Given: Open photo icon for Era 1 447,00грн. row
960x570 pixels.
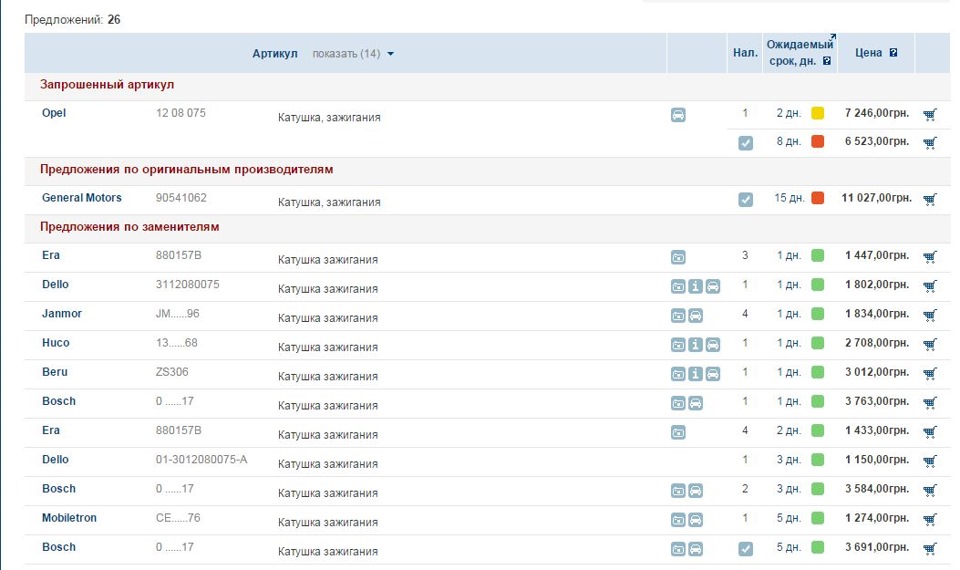Looking at the screenshot, I should click(678, 257).
